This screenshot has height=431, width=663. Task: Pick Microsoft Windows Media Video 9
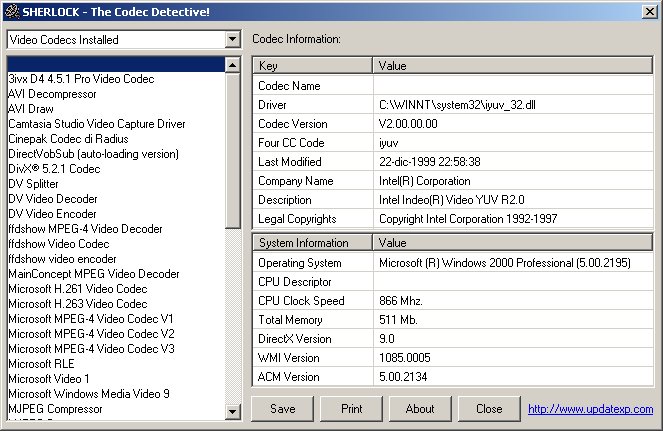point(89,394)
